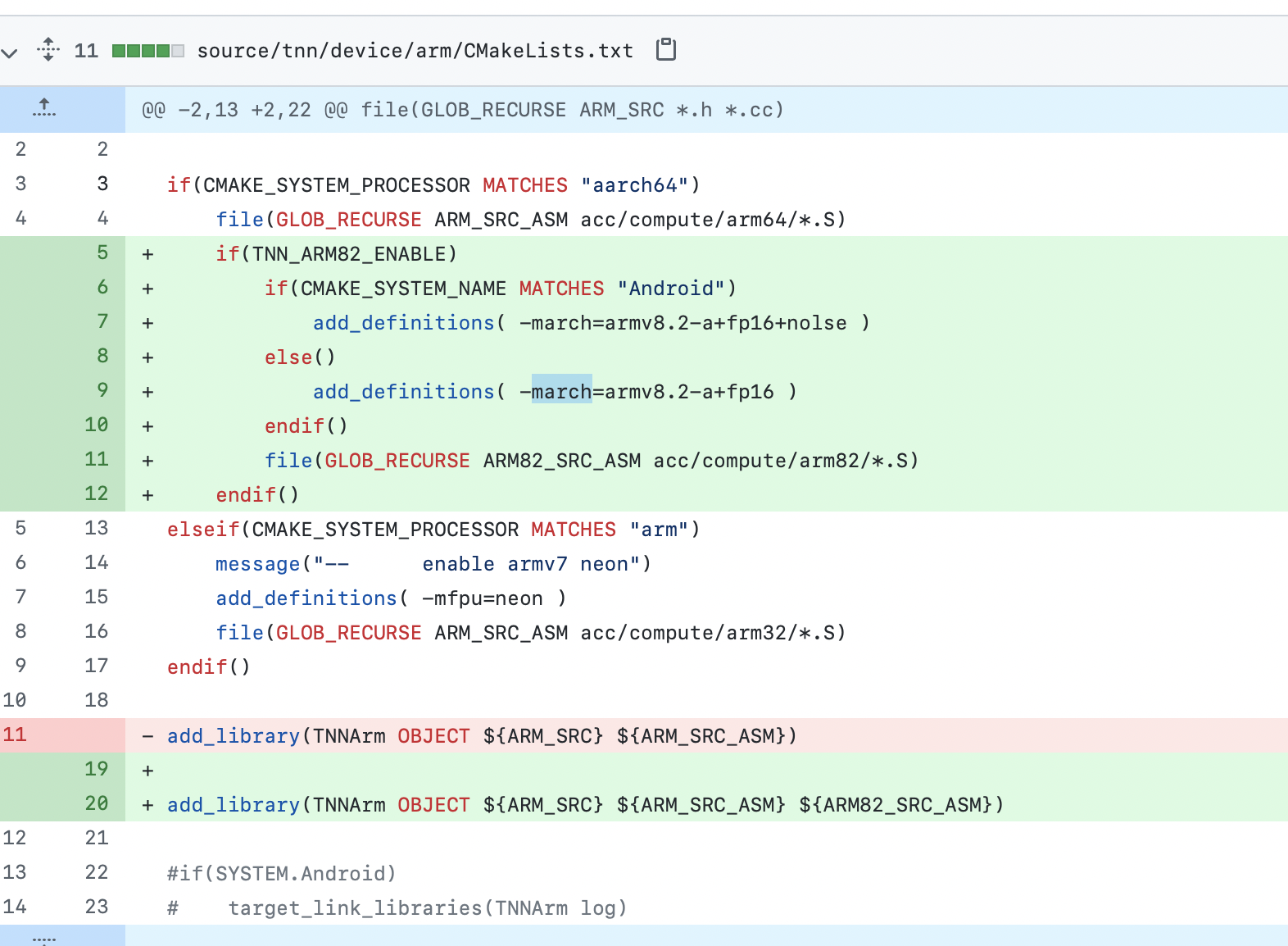Collapse the CMakeLists.txt file diff chevron
The width and height of the screenshot is (1288, 946).
pyautogui.click(x=9, y=52)
